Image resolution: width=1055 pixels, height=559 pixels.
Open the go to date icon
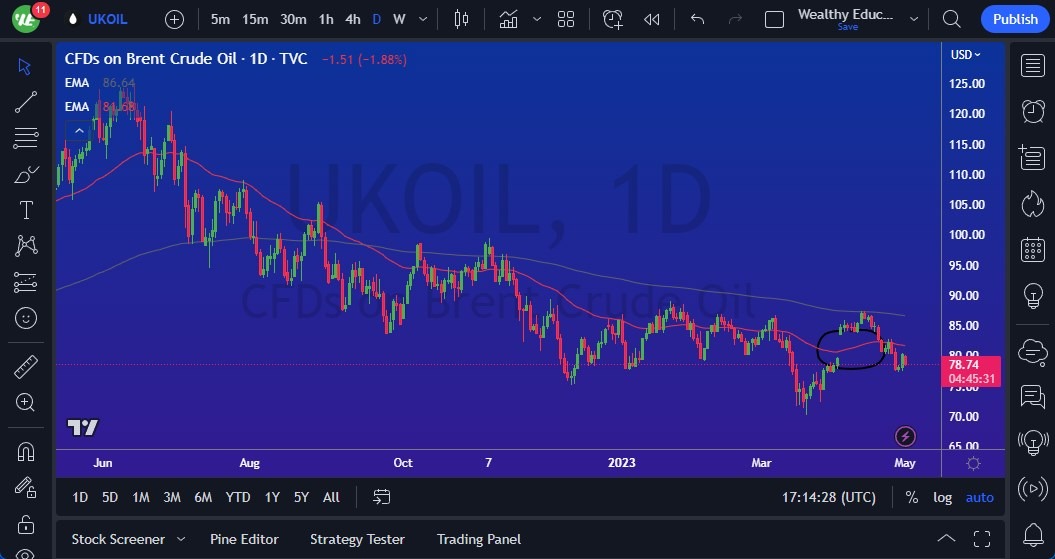coord(381,497)
